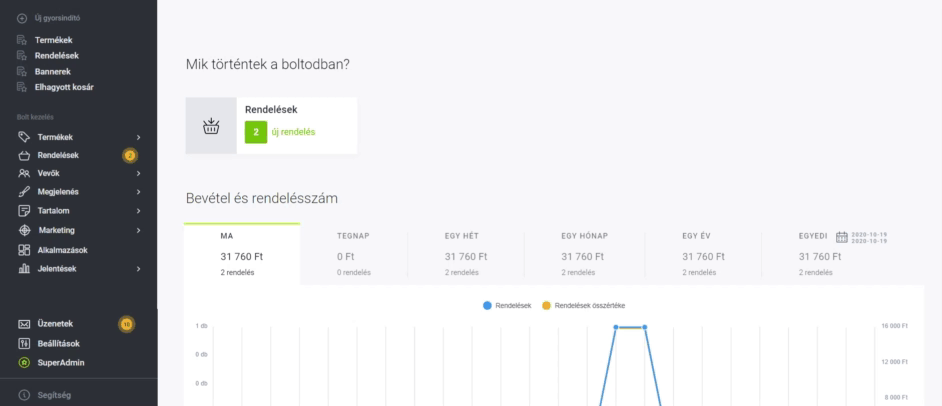Toggle the Rendelések összértéke legend item
Image resolution: width=942 pixels, height=406 pixels.
coord(583,306)
